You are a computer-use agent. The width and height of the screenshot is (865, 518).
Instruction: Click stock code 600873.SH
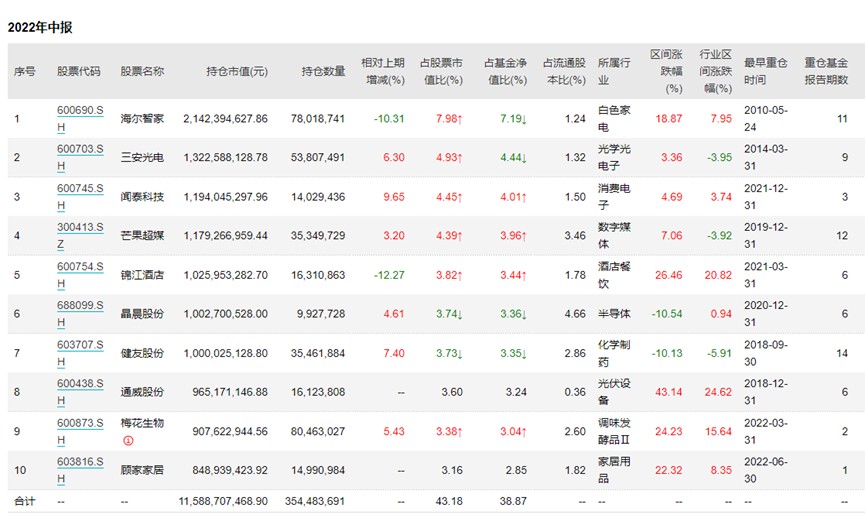coord(79,430)
